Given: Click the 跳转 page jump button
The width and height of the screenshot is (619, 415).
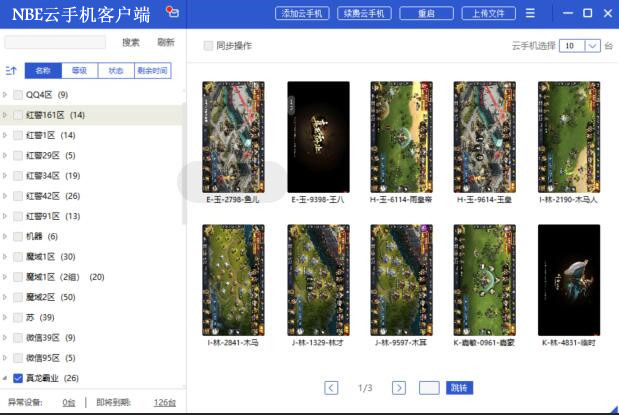Looking at the screenshot, I should 459,388.
